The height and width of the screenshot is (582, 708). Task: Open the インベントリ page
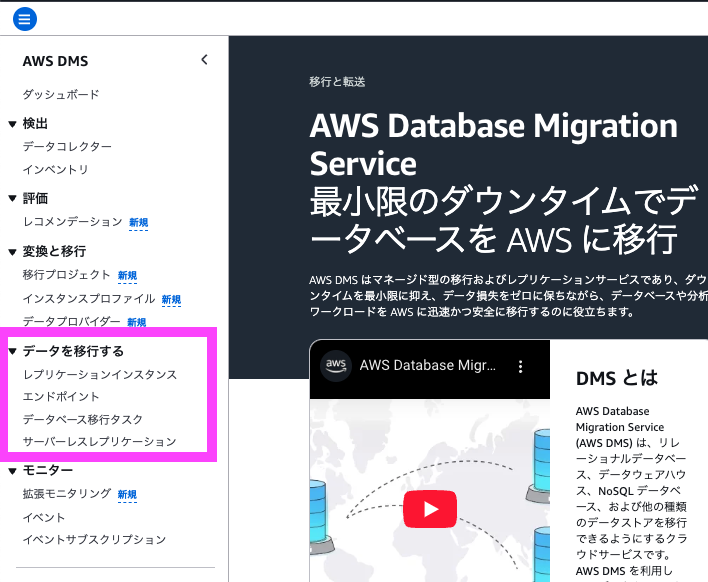[x=56, y=169]
